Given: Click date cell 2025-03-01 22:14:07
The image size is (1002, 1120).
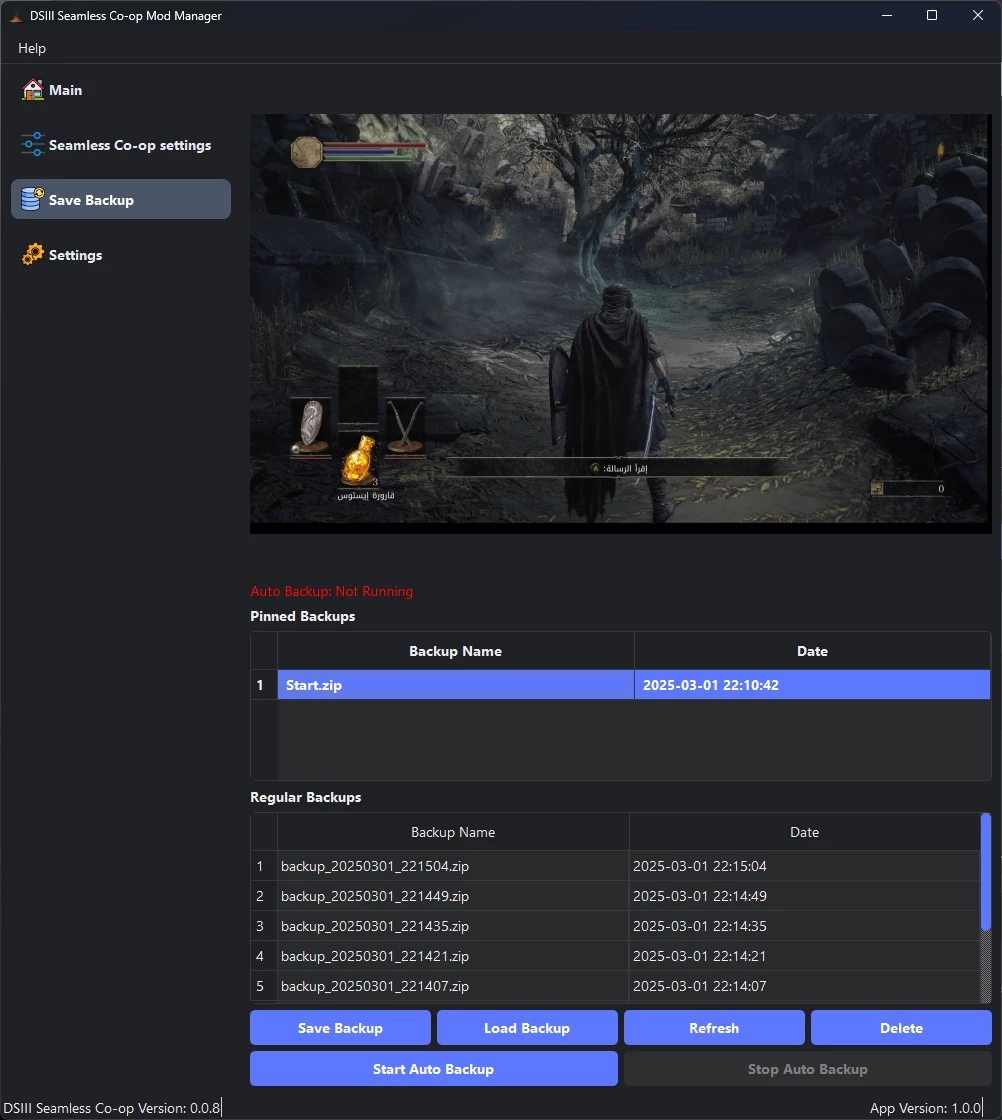Looking at the screenshot, I should click(804, 986).
